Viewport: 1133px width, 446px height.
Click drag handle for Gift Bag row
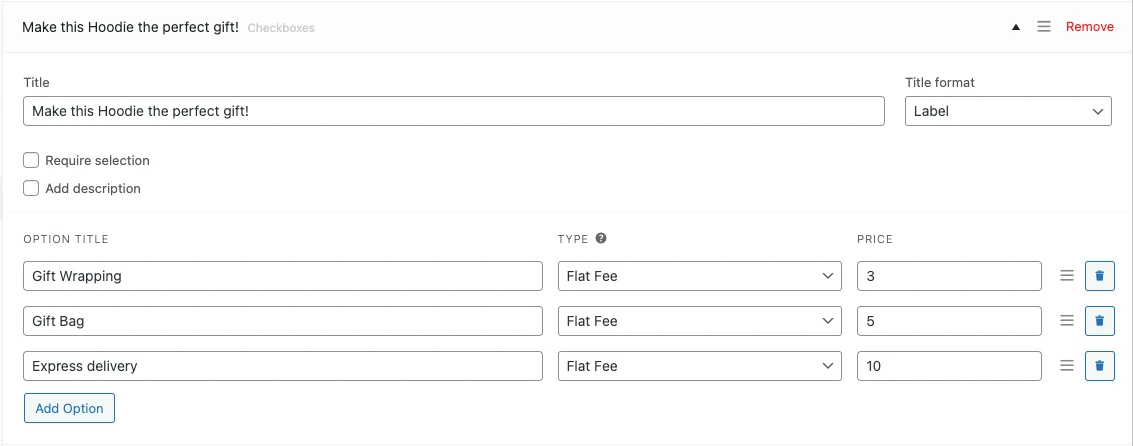point(1067,321)
